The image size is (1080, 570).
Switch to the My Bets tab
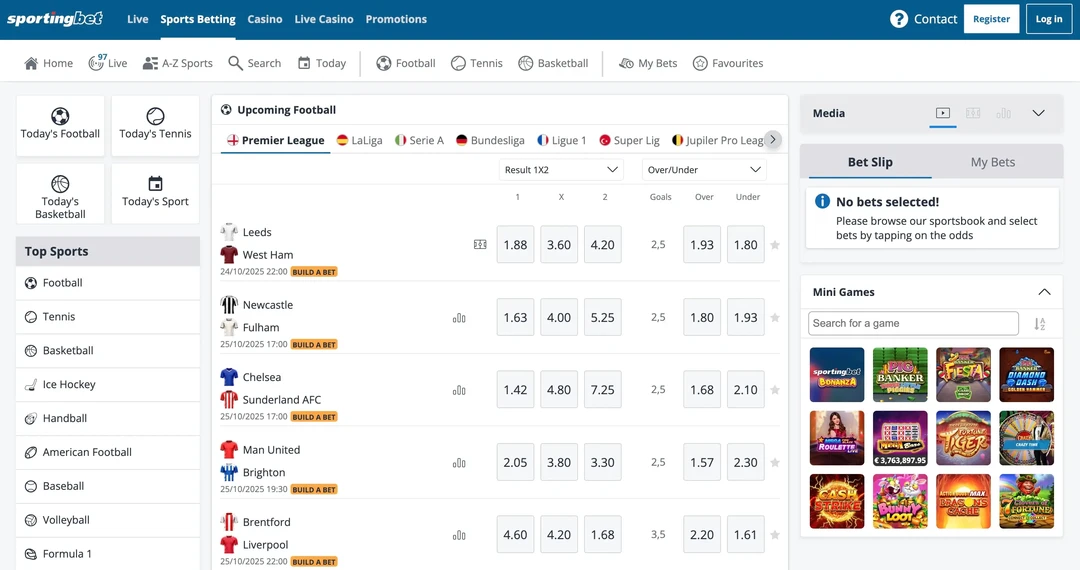click(x=992, y=162)
